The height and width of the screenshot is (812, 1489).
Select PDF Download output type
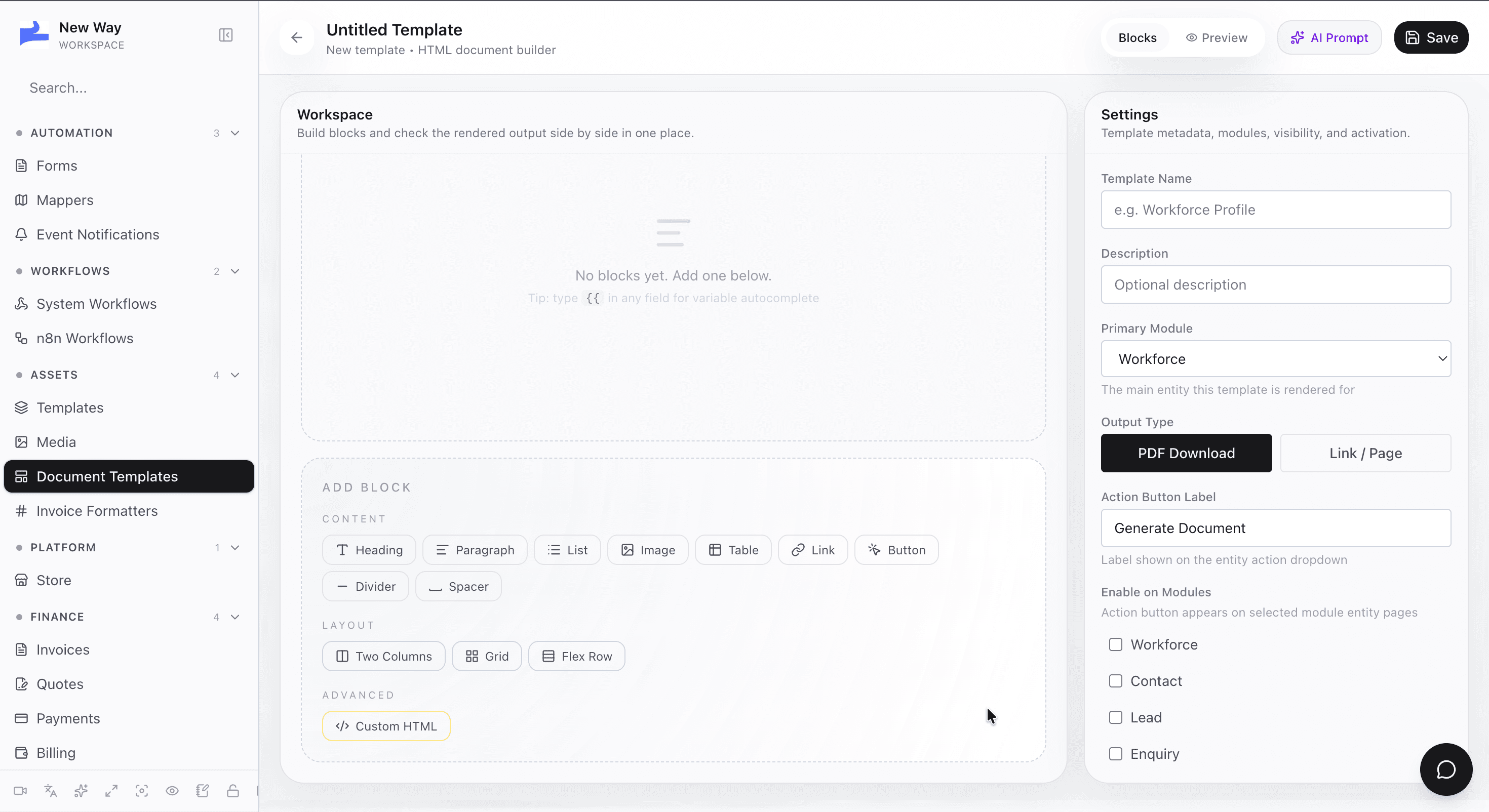(1186, 453)
